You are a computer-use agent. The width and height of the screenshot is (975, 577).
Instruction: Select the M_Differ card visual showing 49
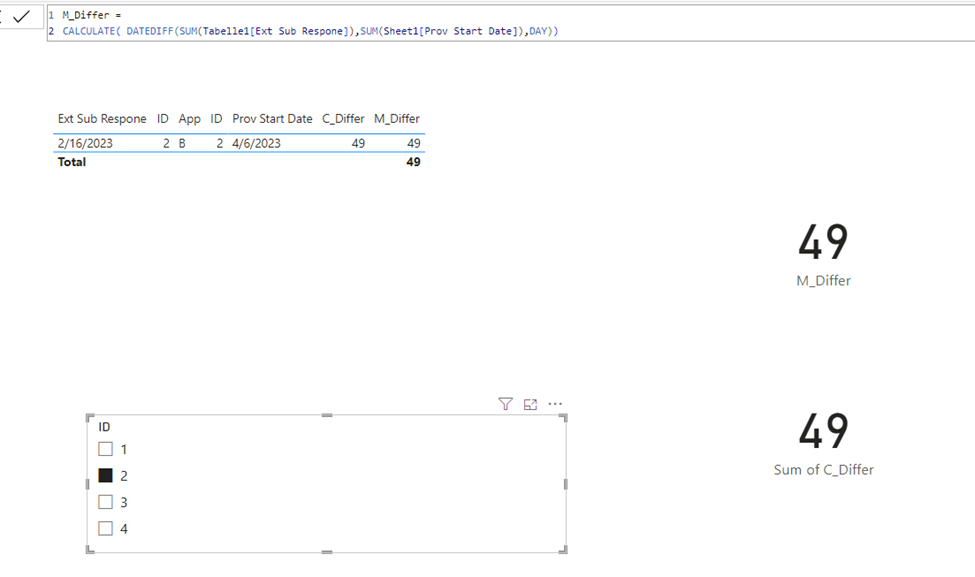(x=823, y=255)
